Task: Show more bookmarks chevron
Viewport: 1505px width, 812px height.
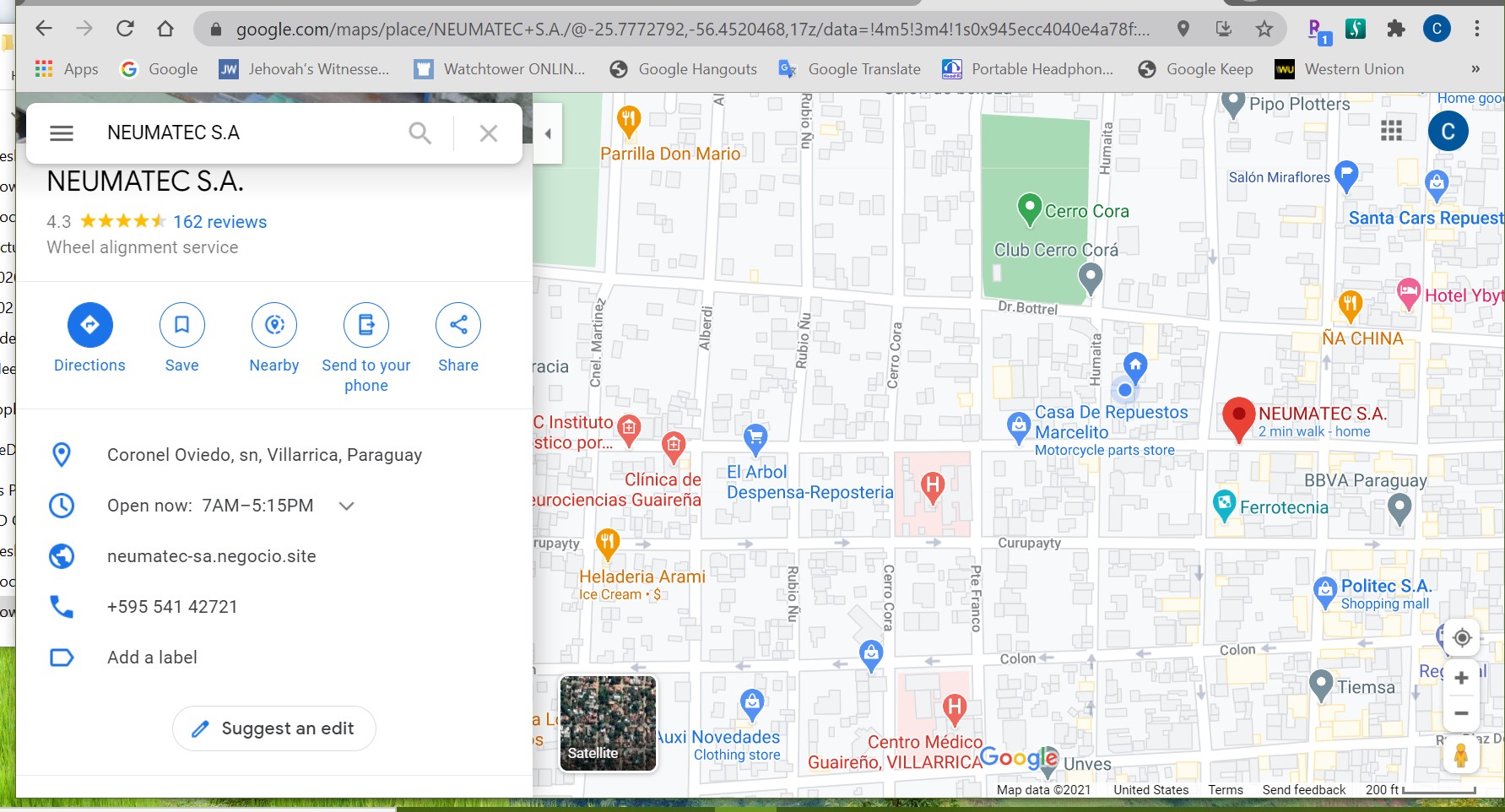Action: click(1475, 69)
